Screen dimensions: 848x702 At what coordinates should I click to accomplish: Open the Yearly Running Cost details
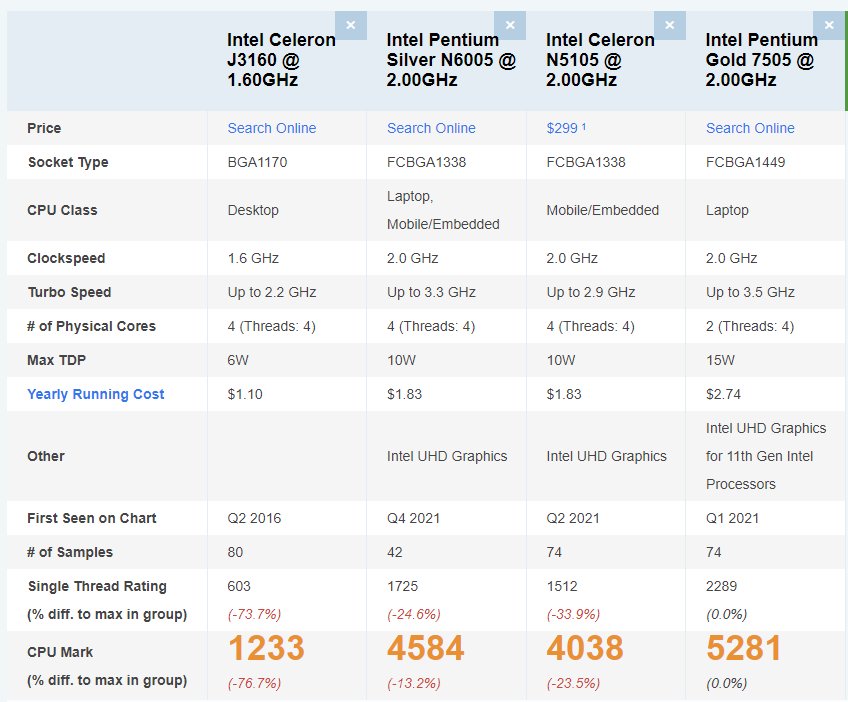[x=95, y=394]
